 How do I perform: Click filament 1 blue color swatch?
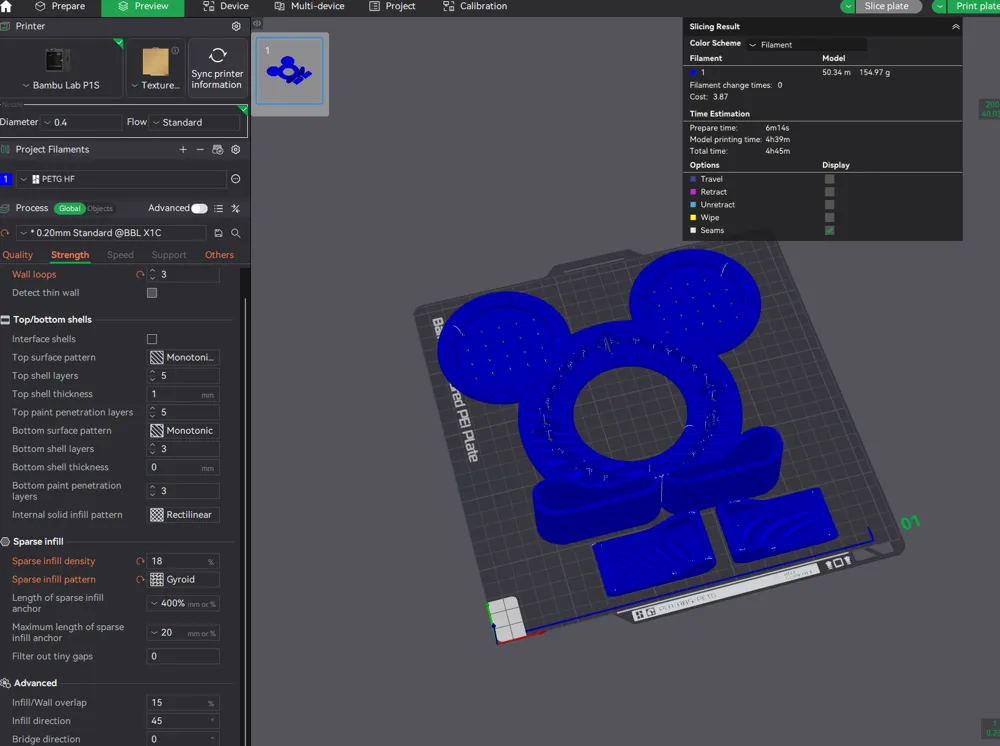click(6, 179)
